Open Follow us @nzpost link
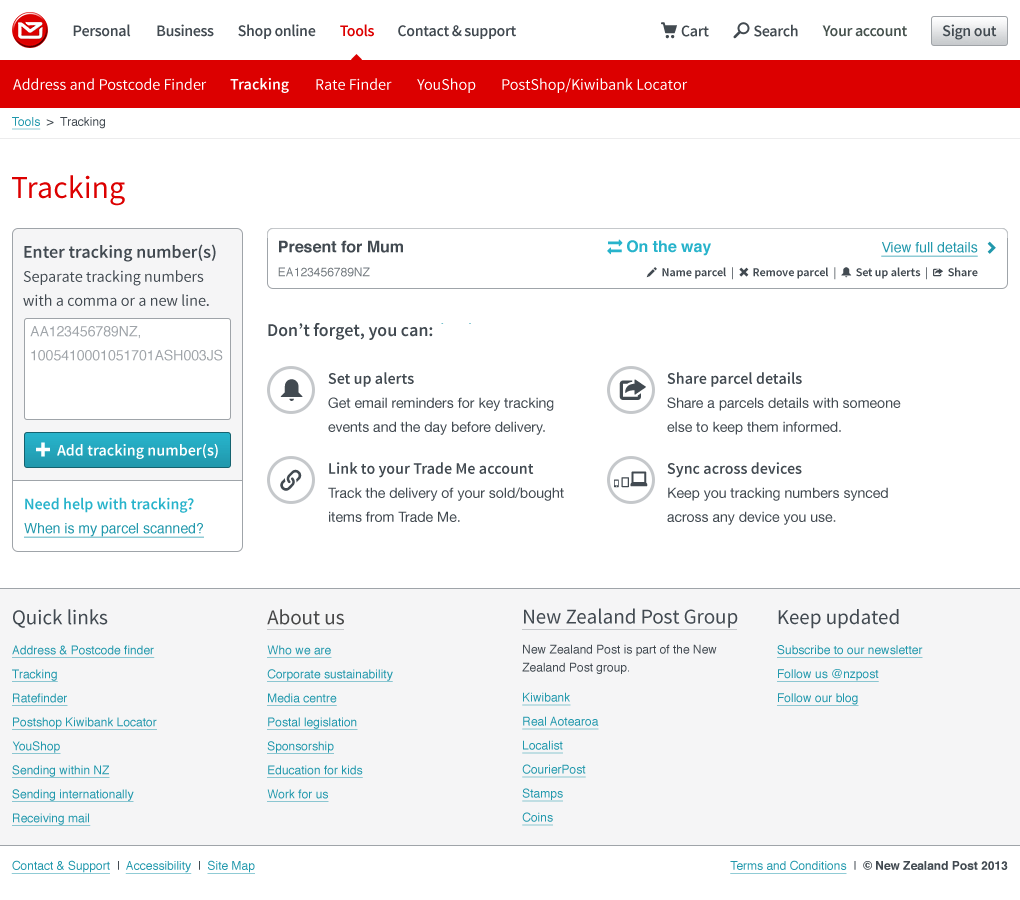Viewport: 1020px width, 900px height. tap(827, 674)
